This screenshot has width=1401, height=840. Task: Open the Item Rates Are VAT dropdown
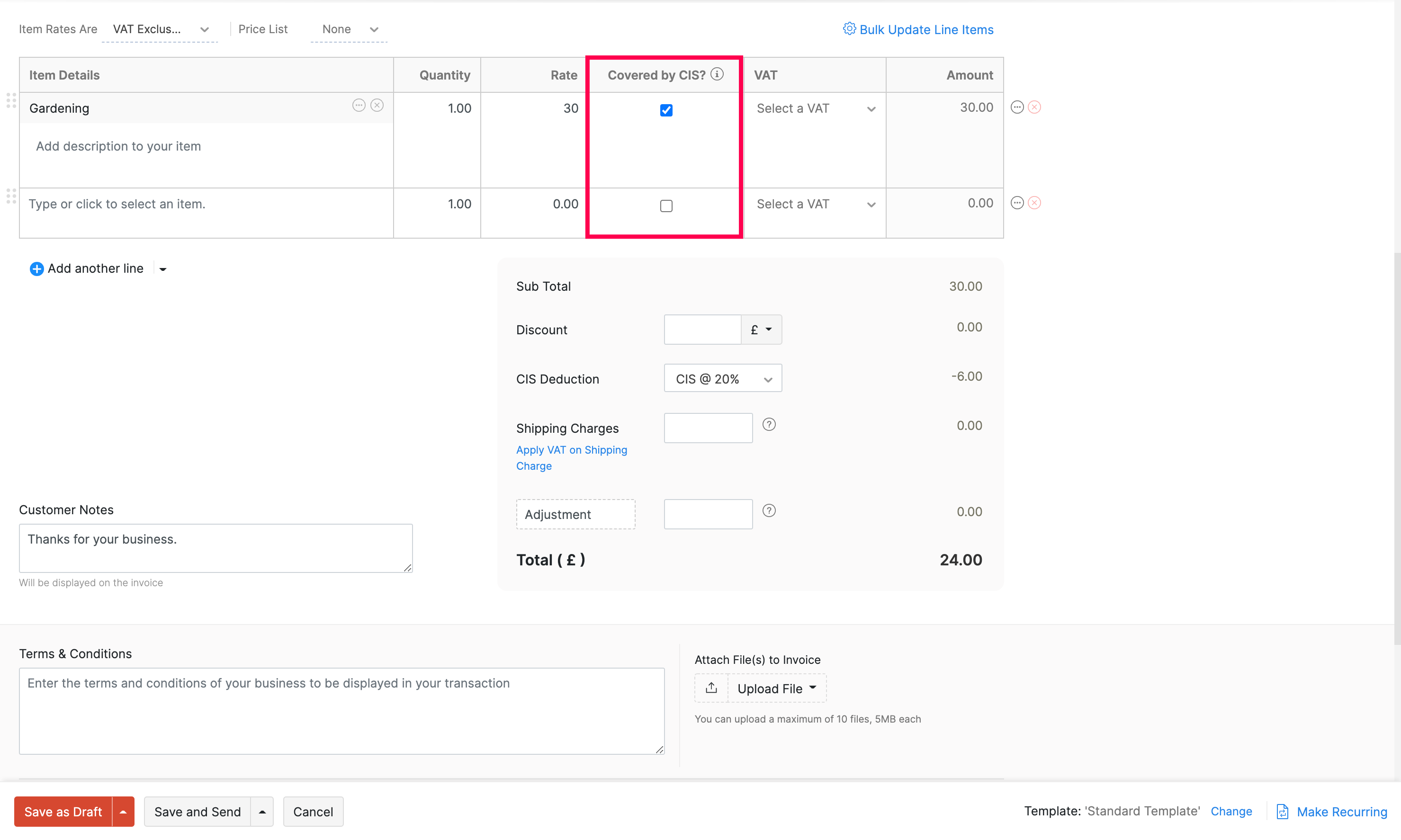(x=160, y=29)
